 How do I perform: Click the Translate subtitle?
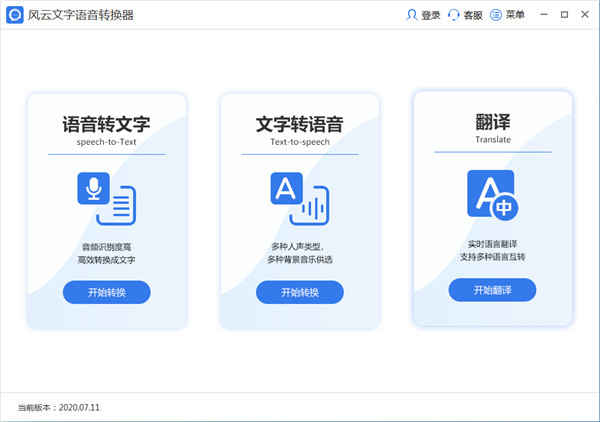493,140
